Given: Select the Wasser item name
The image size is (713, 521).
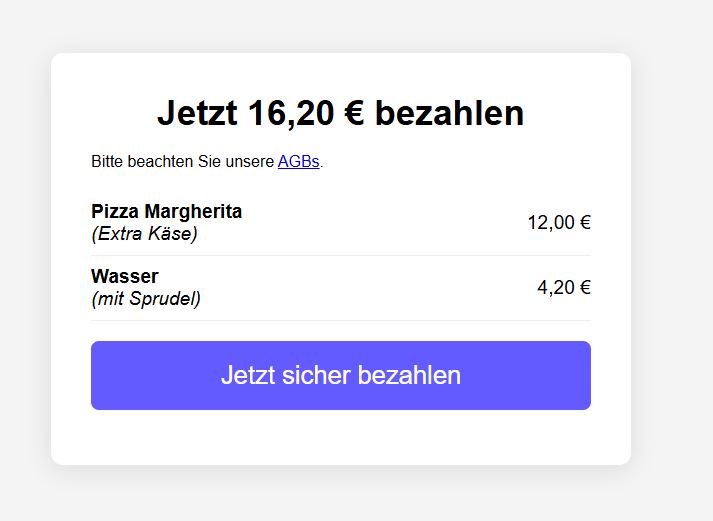Looking at the screenshot, I should click(x=125, y=276).
